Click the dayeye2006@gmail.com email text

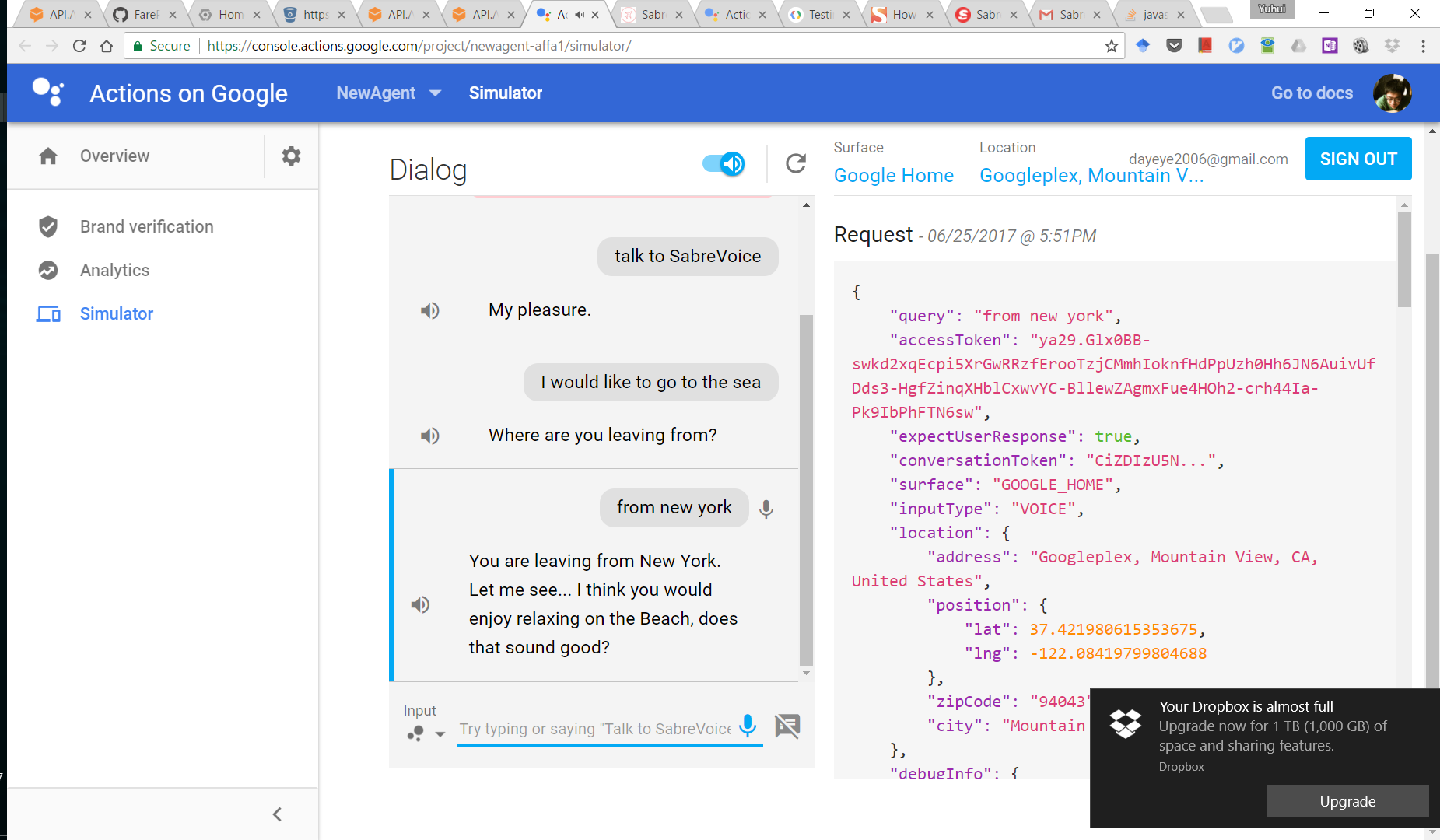point(1208,159)
